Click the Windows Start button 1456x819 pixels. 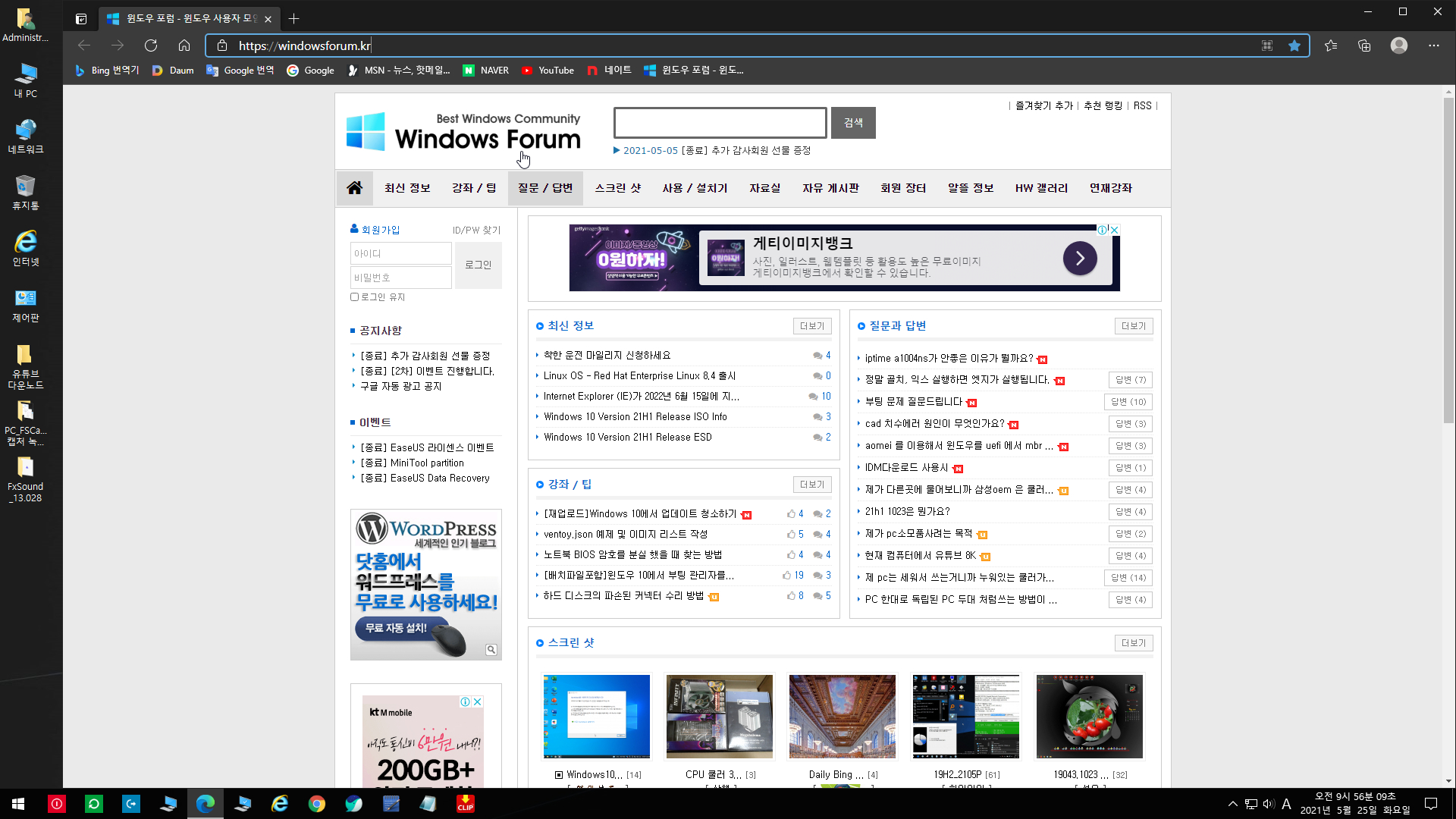click(x=18, y=804)
